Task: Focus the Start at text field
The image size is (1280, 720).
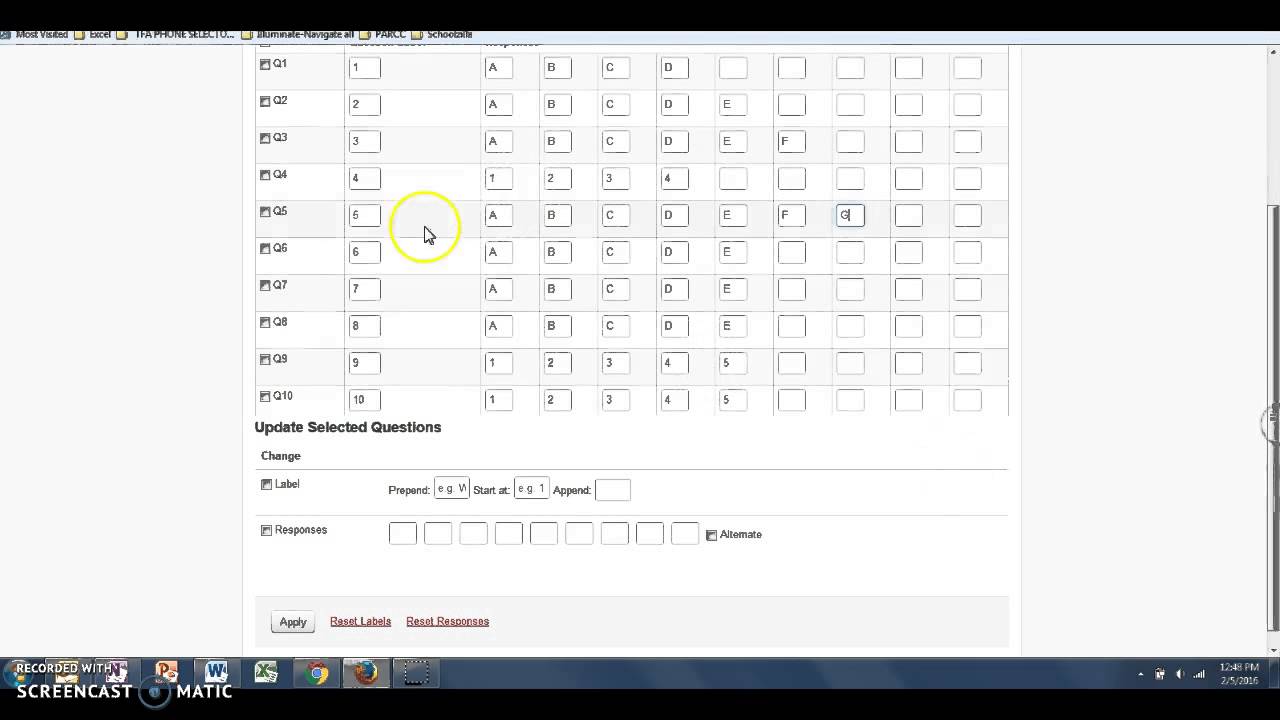Action: [x=531, y=489]
